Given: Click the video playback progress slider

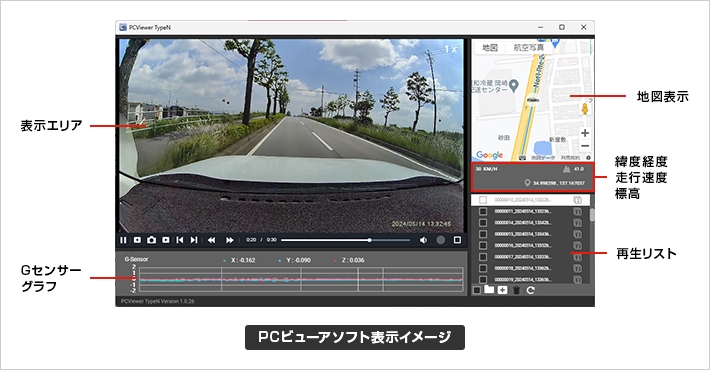Looking at the screenshot, I should (x=345, y=240).
